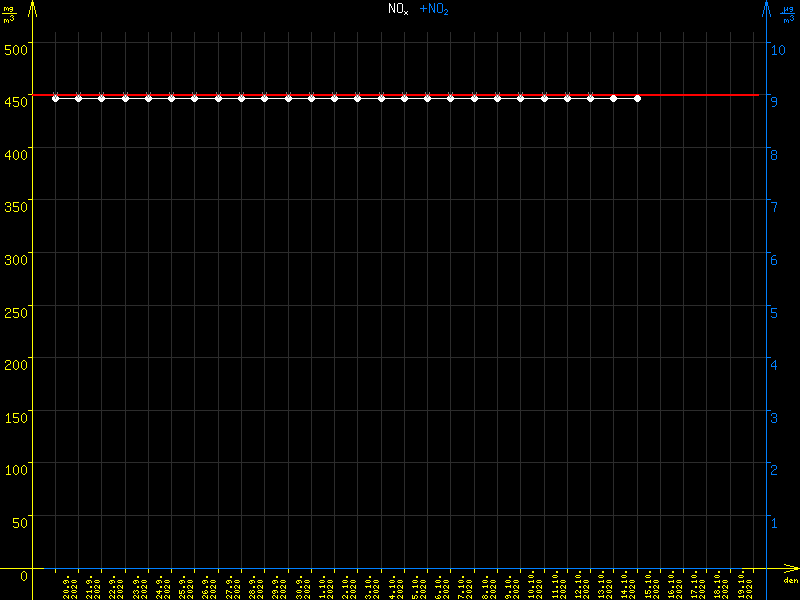
Task: Click the 500 value on left axis
Action: 17,47
